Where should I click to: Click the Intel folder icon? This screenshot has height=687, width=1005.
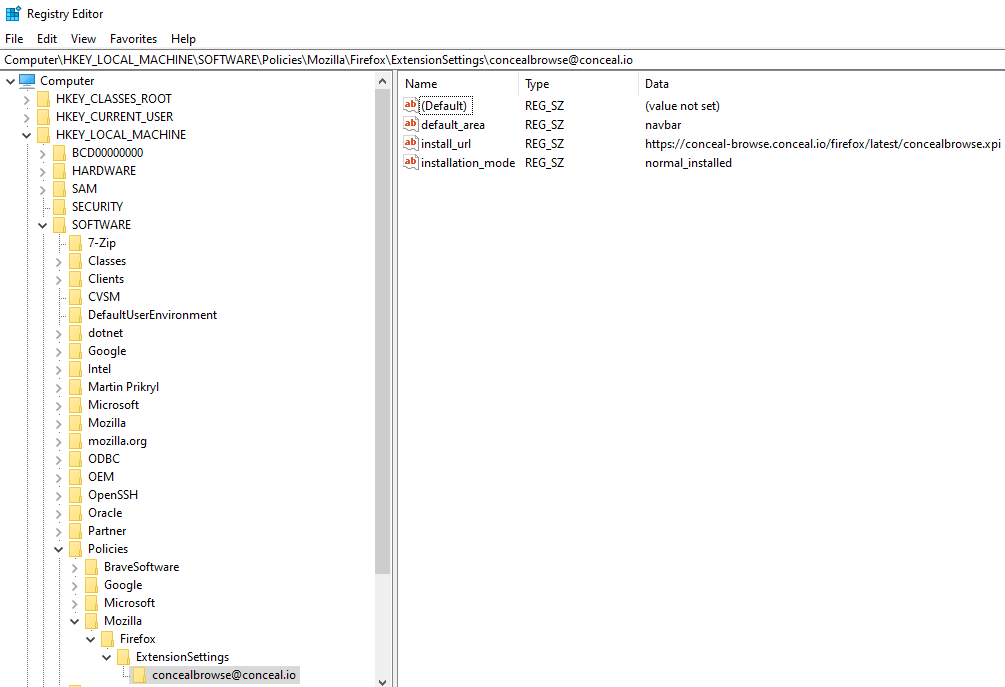[76, 368]
